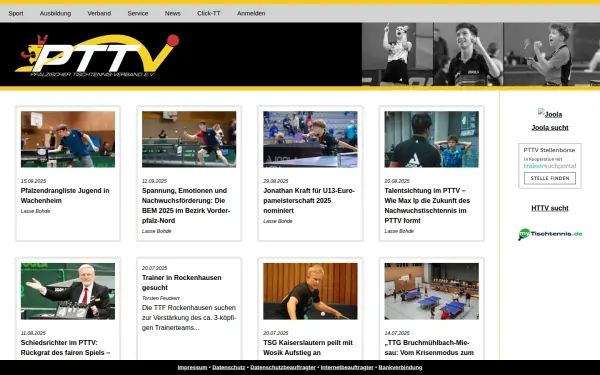Screen dimensions: 600x375
Task: Open the Bankverbindung footer link
Action: [400, 367]
